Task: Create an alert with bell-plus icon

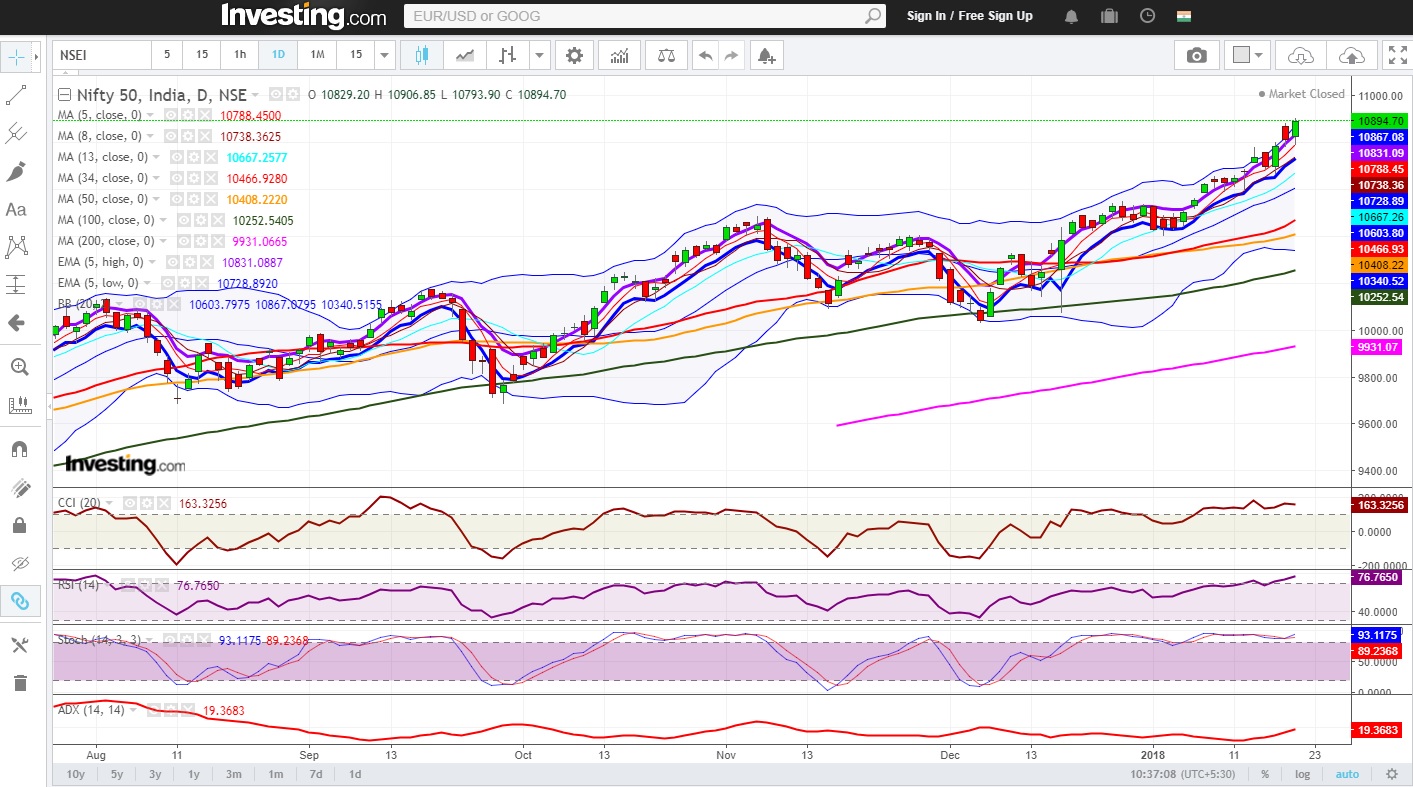Action: (766, 55)
